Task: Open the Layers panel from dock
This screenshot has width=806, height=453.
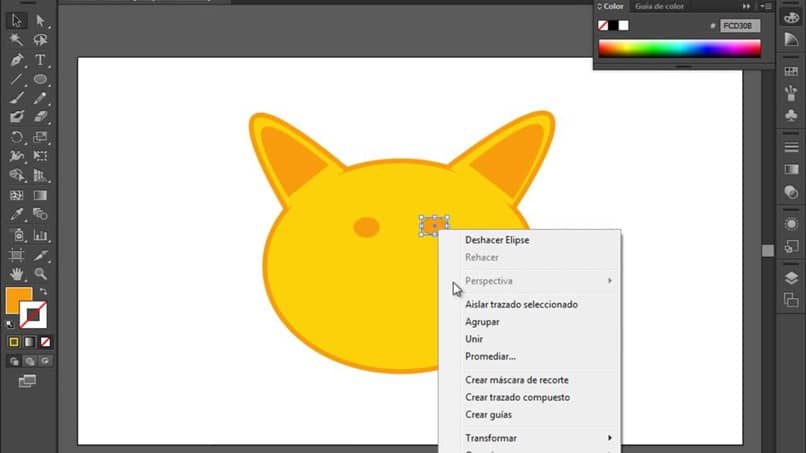Action: point(791,278)
